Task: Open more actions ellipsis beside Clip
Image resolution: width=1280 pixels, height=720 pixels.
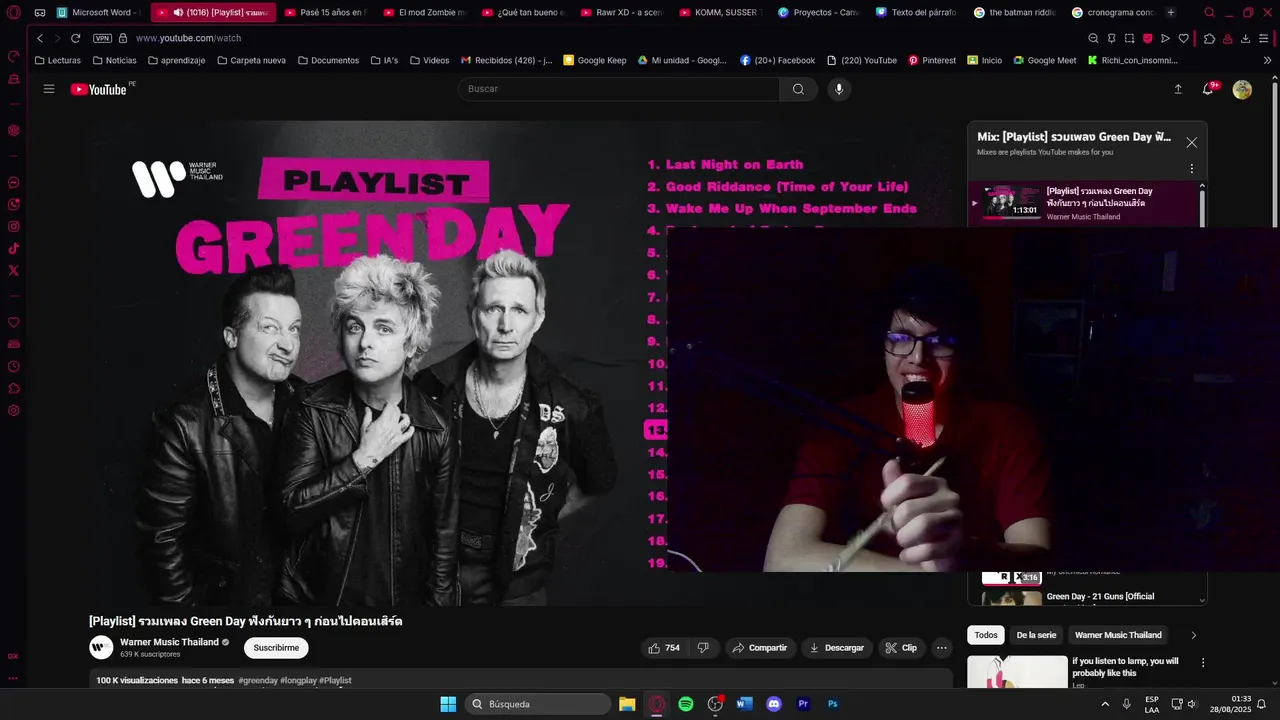Action: click(x=941, y=648)
